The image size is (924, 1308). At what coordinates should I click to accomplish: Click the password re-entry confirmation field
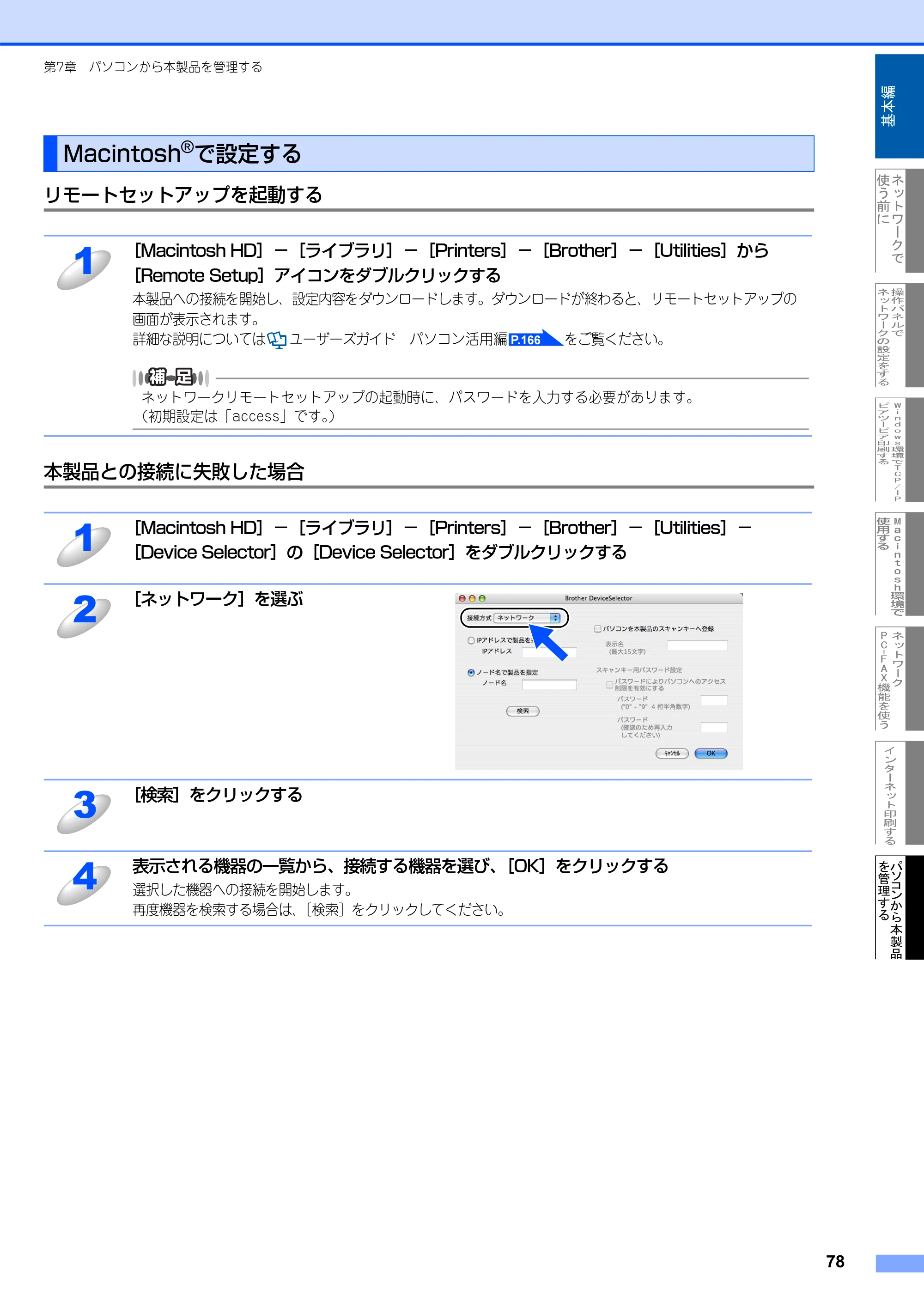(714, 728)
